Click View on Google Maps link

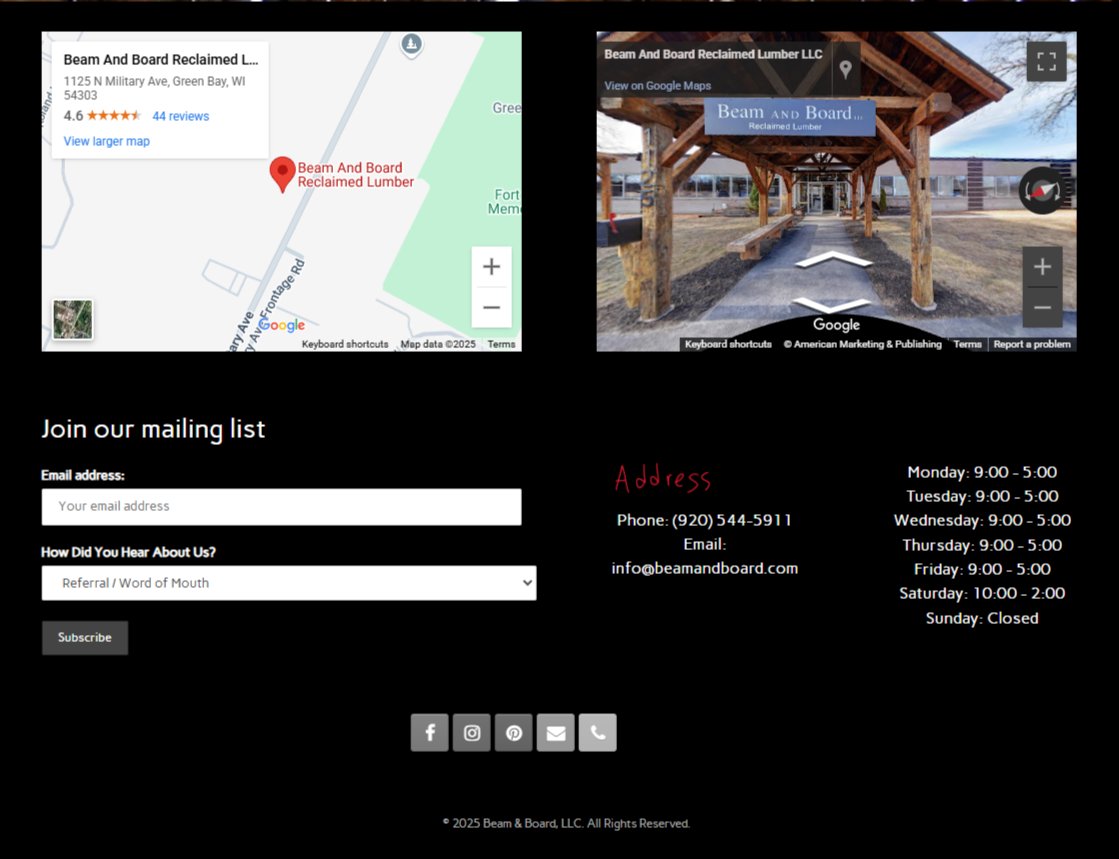(x=658, y=86)
